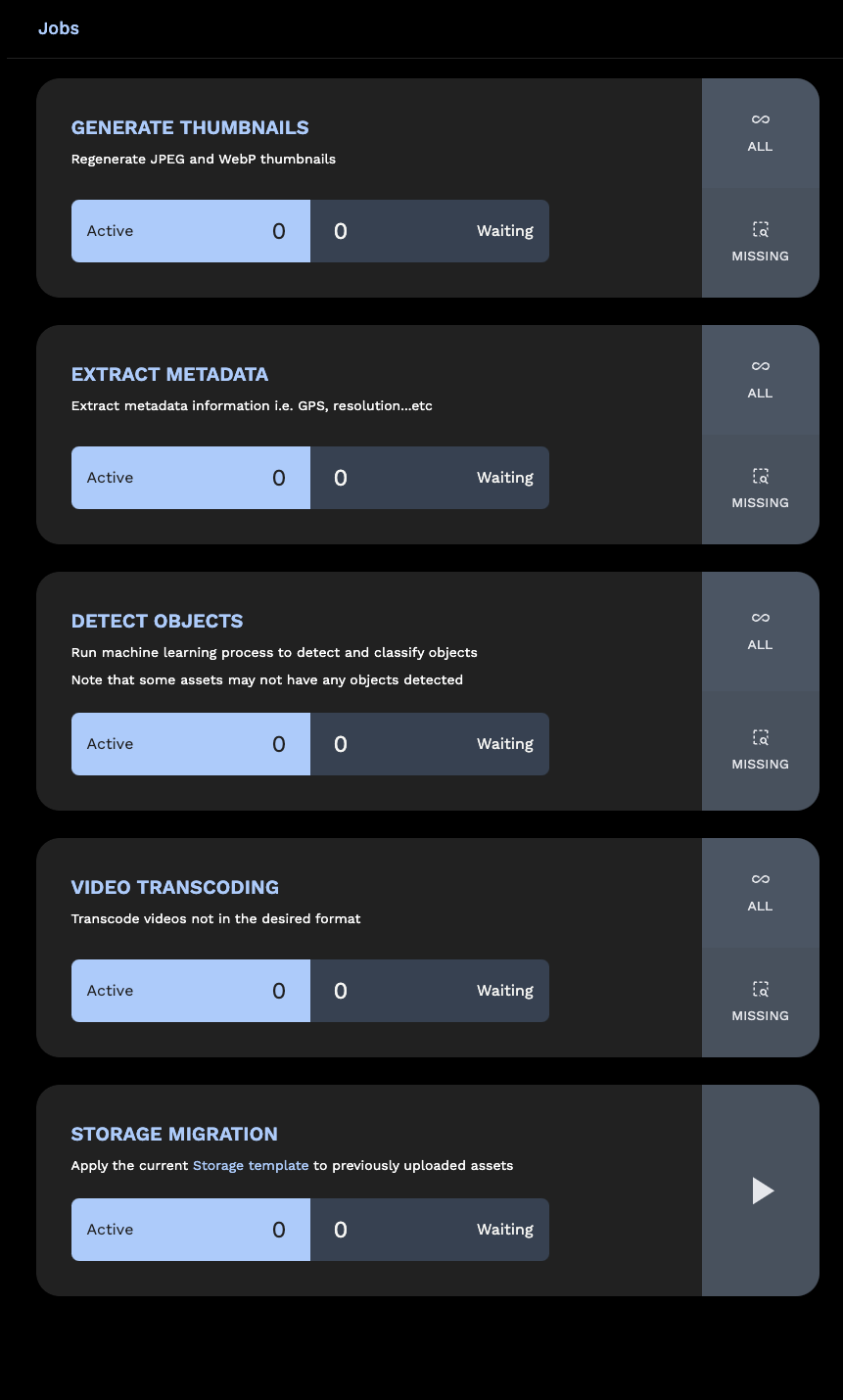Start Extract Metadata on ALL assets
This screenshot has height=1400, width=843.
click(760, 380)
